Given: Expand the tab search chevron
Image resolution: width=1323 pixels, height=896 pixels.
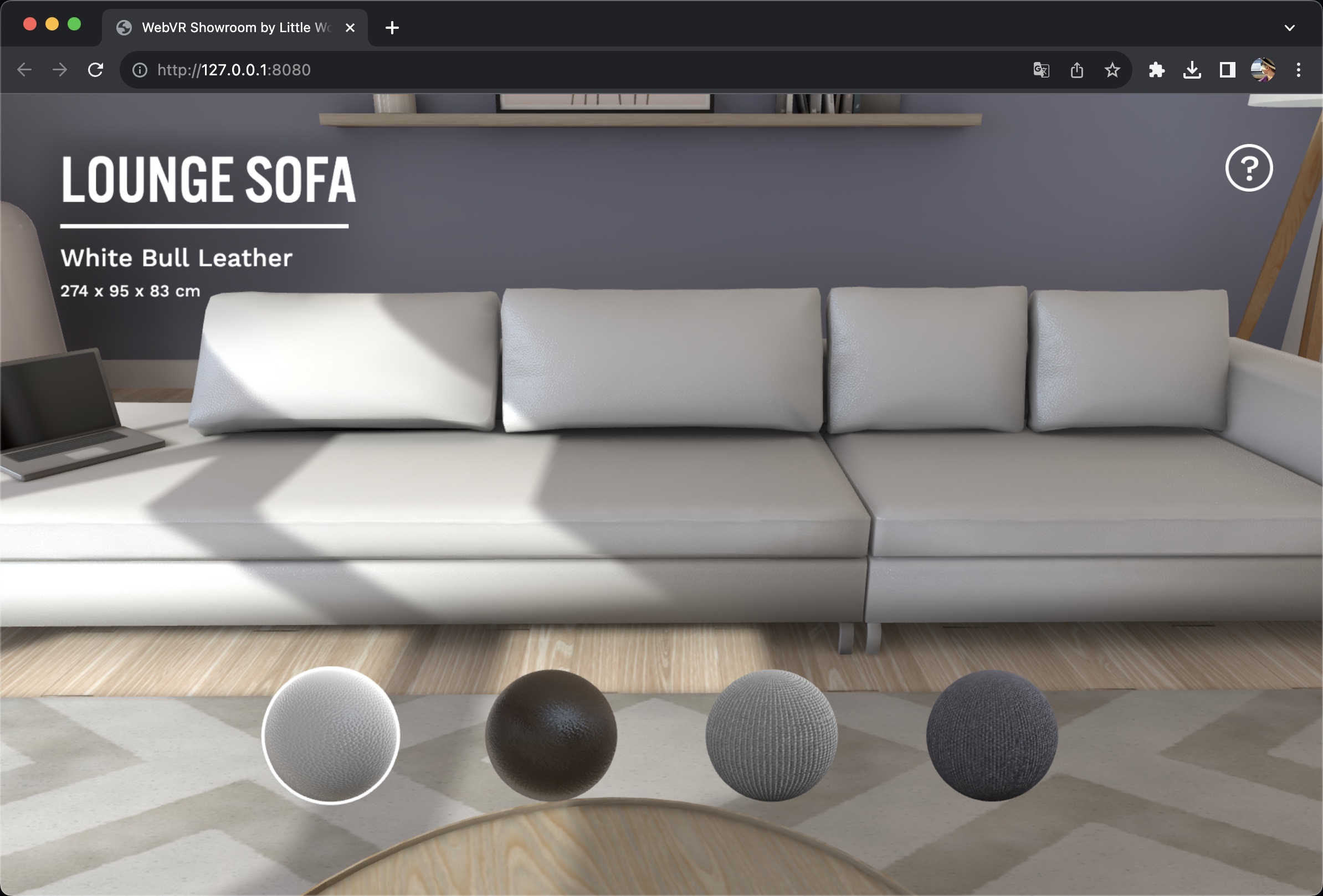Looking at the screenshot, I should 1289,27.
